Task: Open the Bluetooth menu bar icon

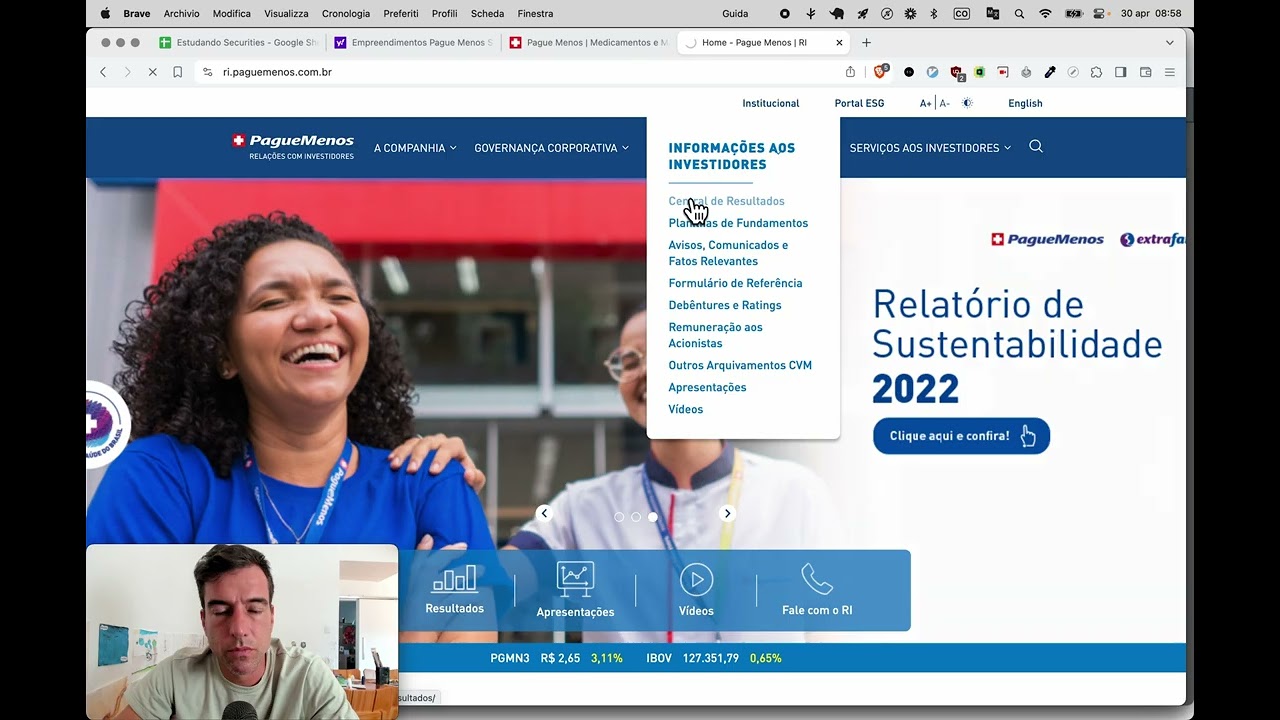Action: click(x=934, y=14)
